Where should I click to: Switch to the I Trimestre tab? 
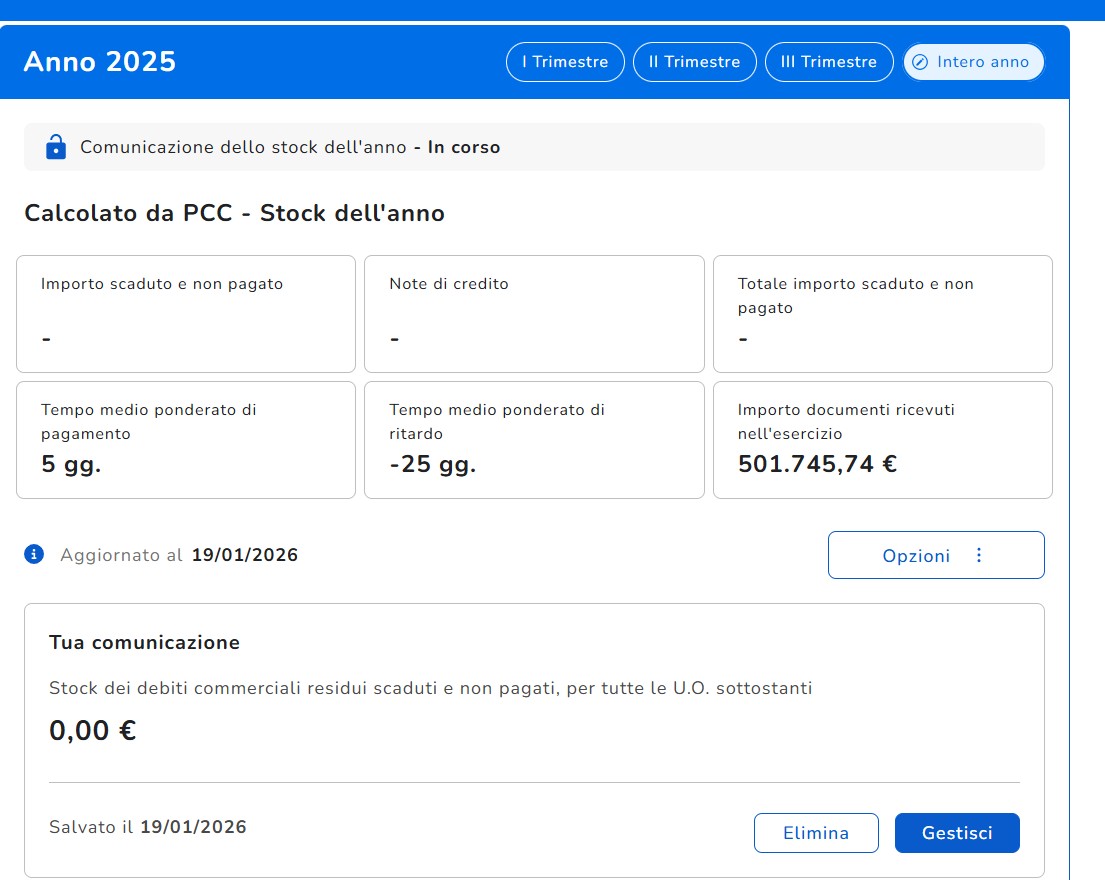coord(565,62)
